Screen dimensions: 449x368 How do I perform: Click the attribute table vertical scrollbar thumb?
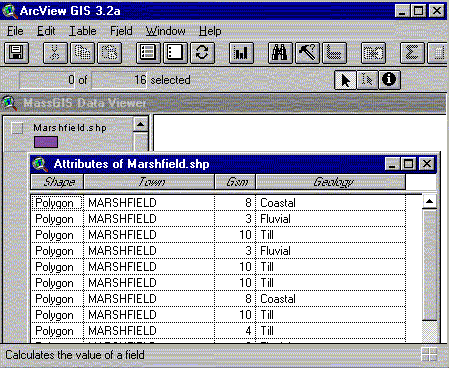click(430, 265)
